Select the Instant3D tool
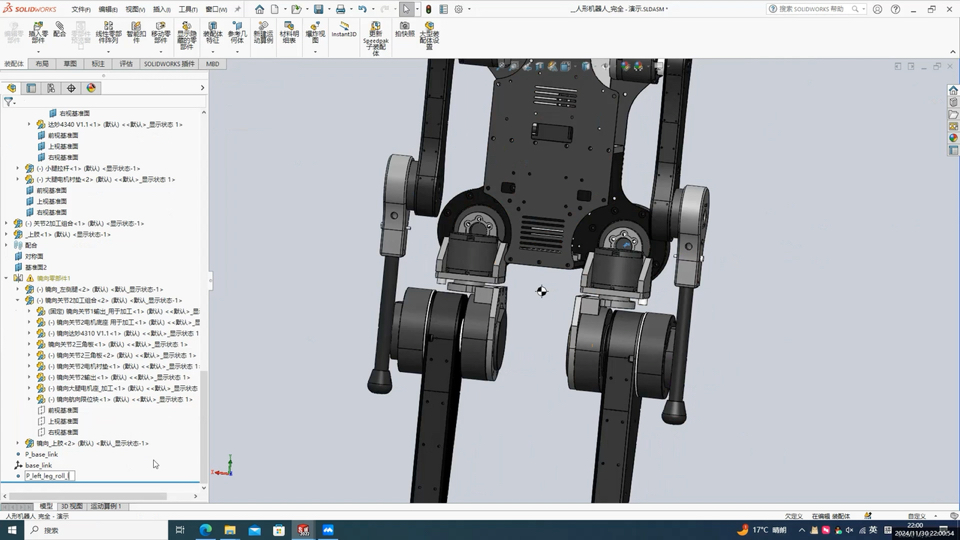 [x=344, y=29]
